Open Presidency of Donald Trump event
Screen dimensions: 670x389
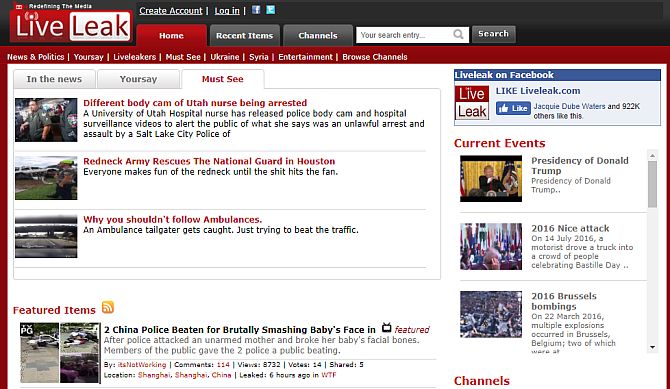coord(579,165)
